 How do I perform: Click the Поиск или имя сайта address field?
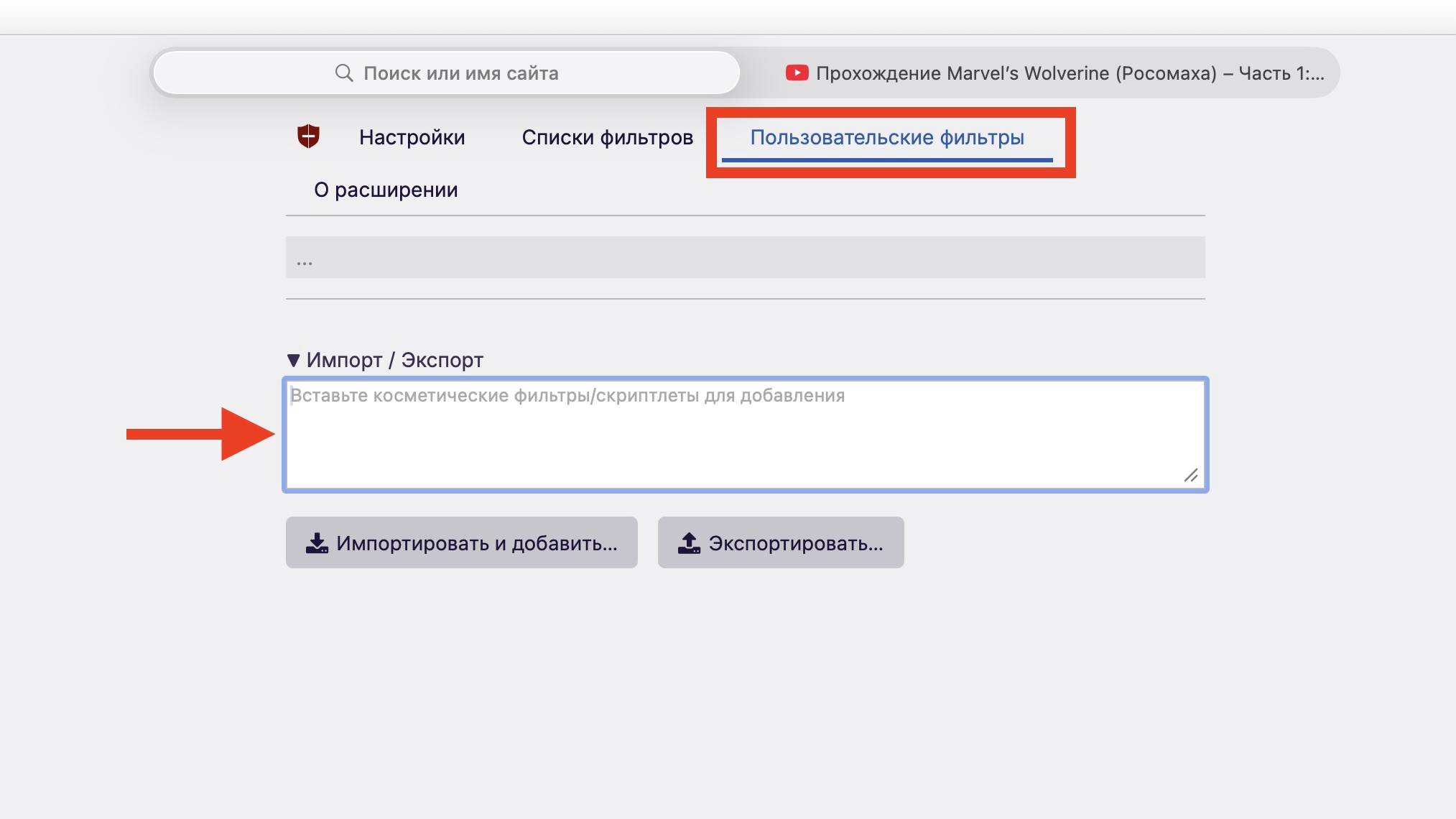[447, 73]
